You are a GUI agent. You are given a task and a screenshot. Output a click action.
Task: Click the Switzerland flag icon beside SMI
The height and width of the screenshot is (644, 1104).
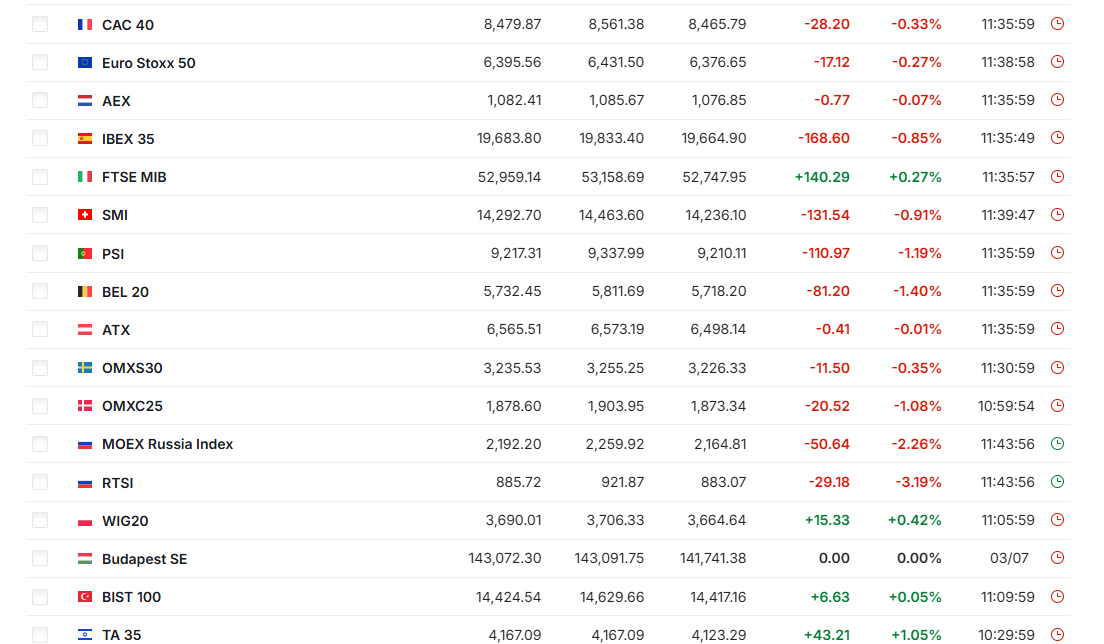[84, 215]
